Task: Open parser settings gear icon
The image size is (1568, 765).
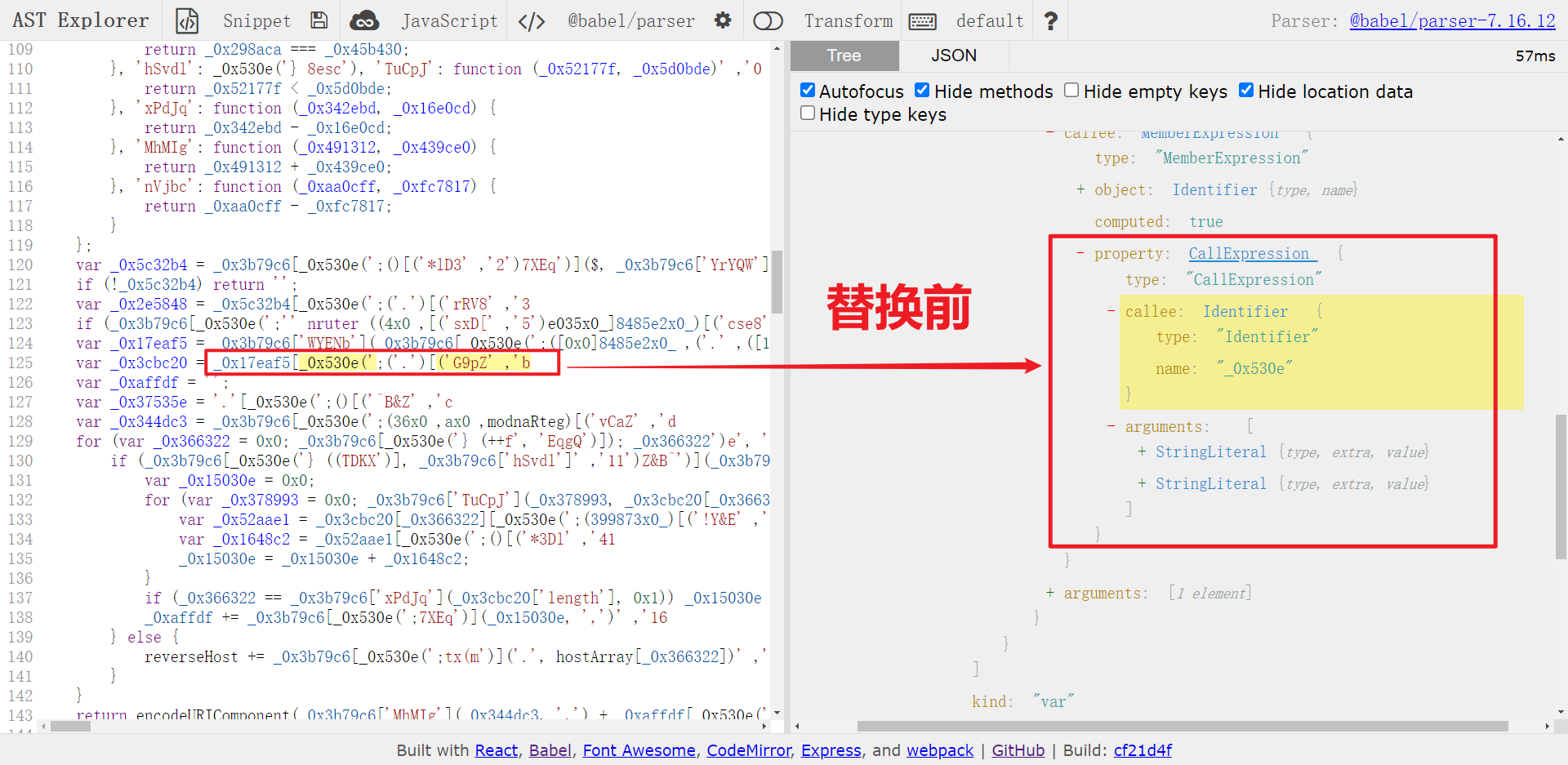Action: coord(723,20)
